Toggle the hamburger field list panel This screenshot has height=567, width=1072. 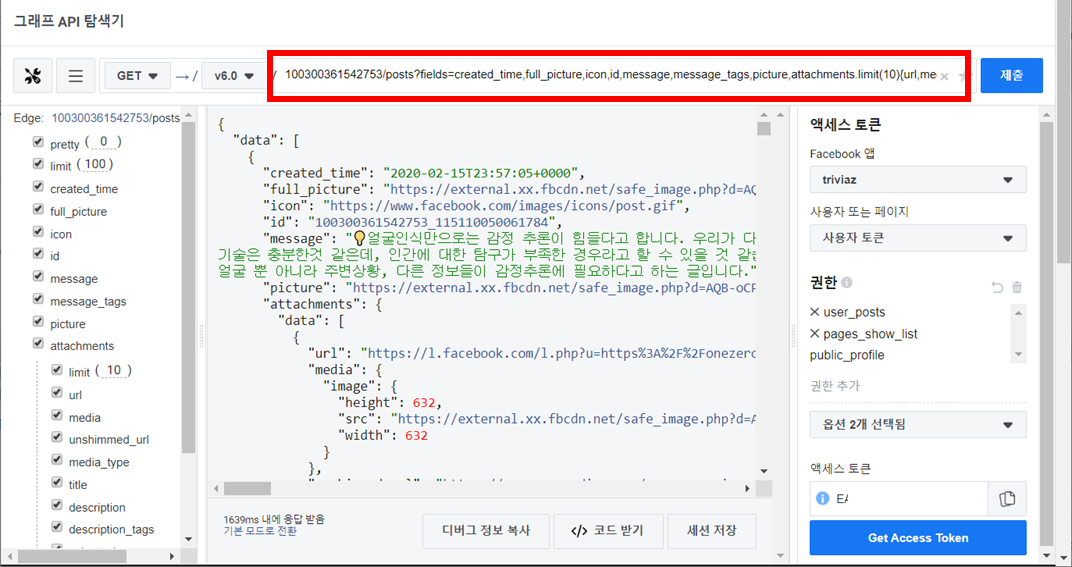(x=75, y=75)
